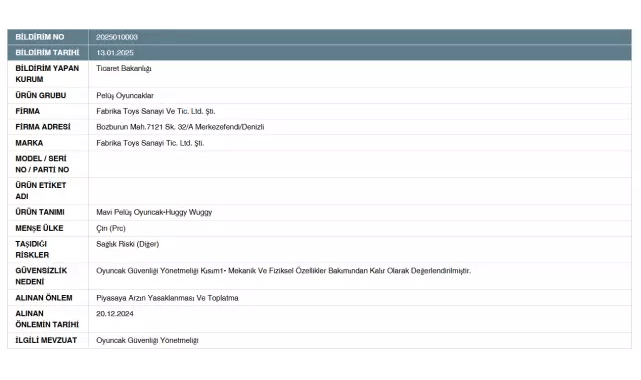
Task: Select the Sağlık Riski (Diğer) text
Action: click(128, 244)
